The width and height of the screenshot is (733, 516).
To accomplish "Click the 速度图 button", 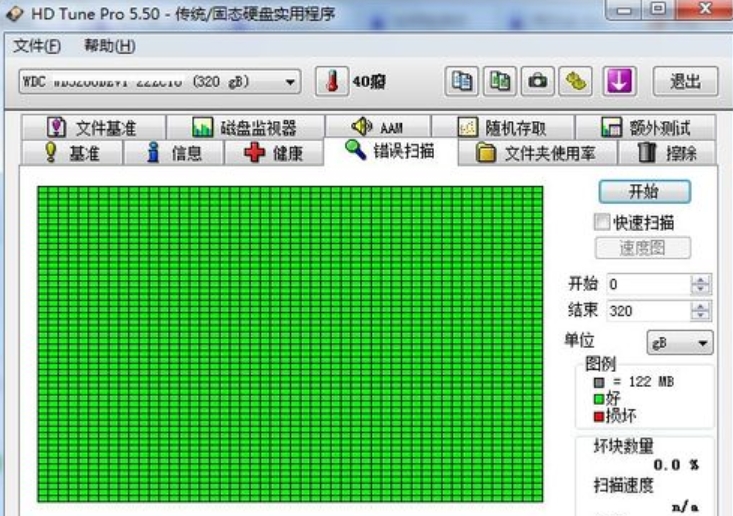I will click(643, 248).
